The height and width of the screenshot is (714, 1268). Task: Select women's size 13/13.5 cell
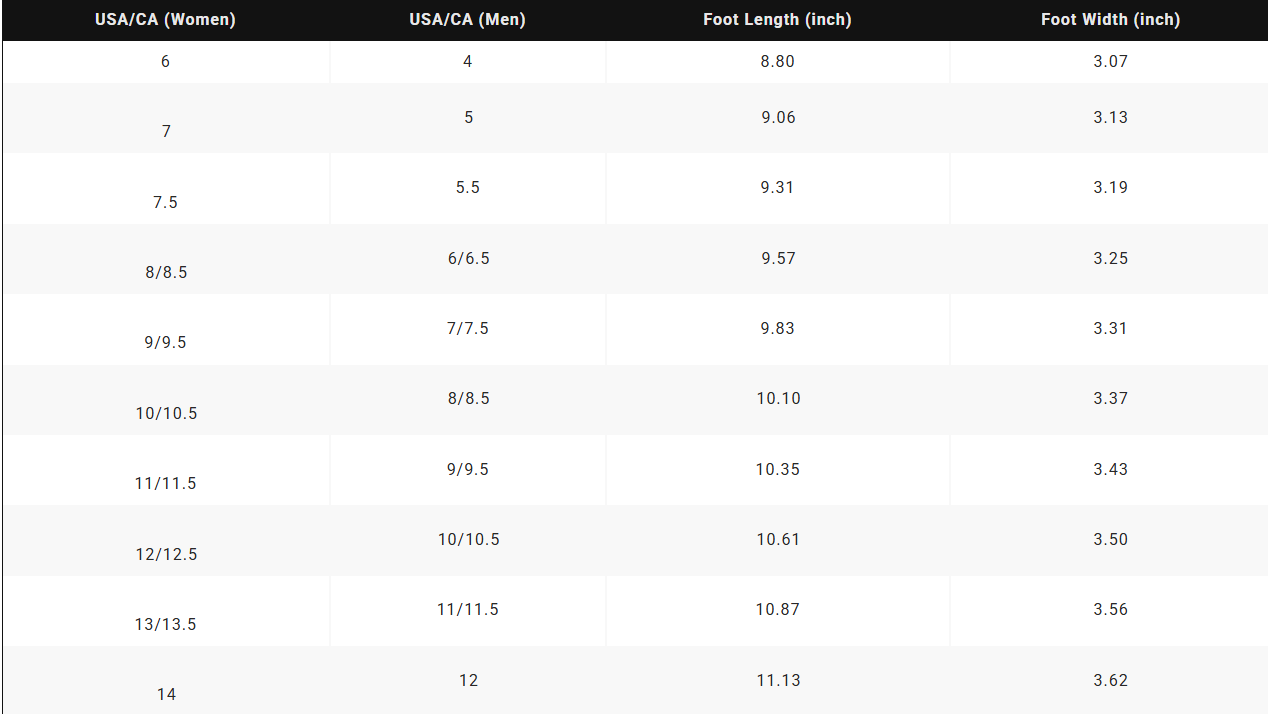pyautogui.click(x=166, y=611)
